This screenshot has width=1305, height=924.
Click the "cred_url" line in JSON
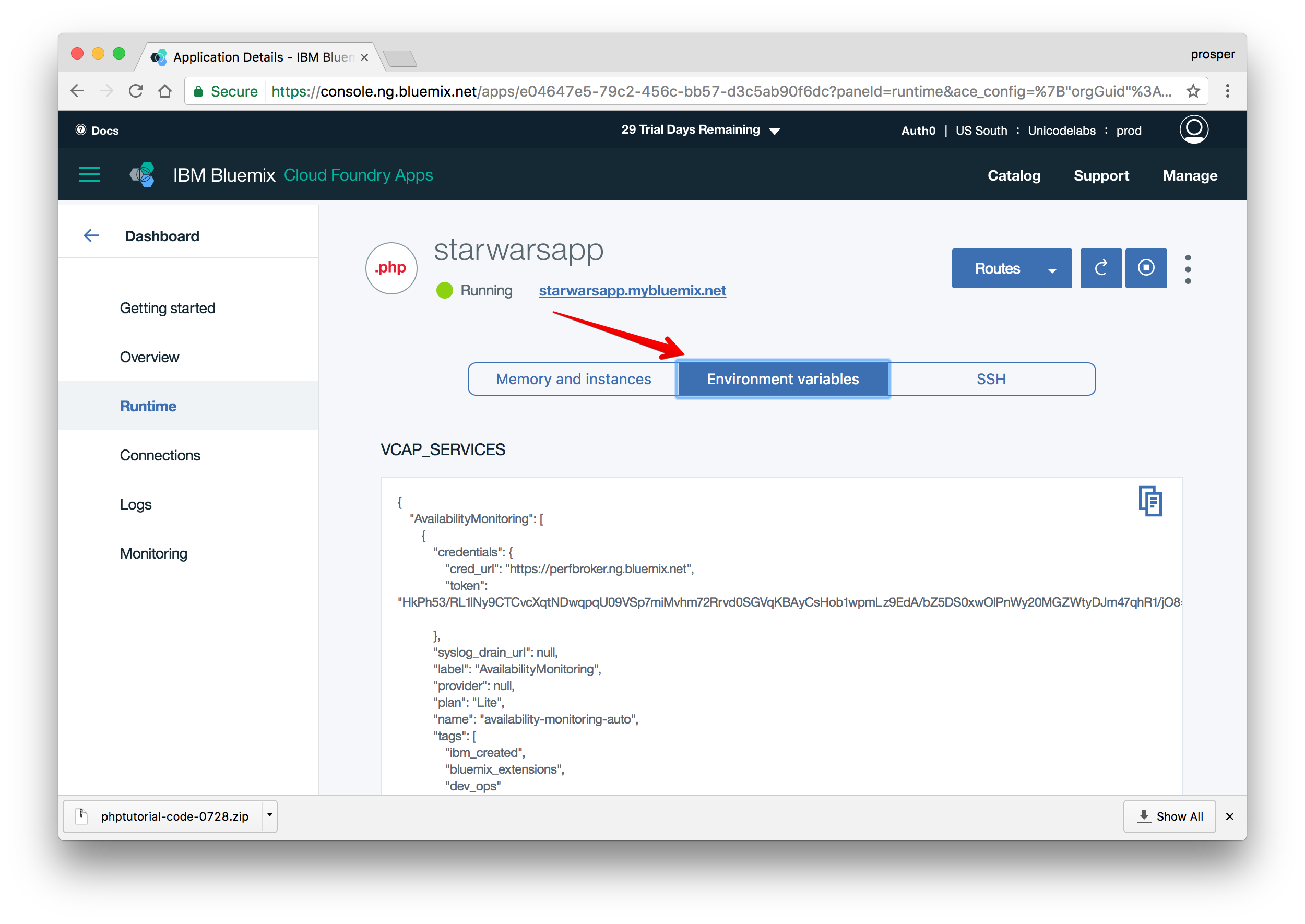coord(570,568)
